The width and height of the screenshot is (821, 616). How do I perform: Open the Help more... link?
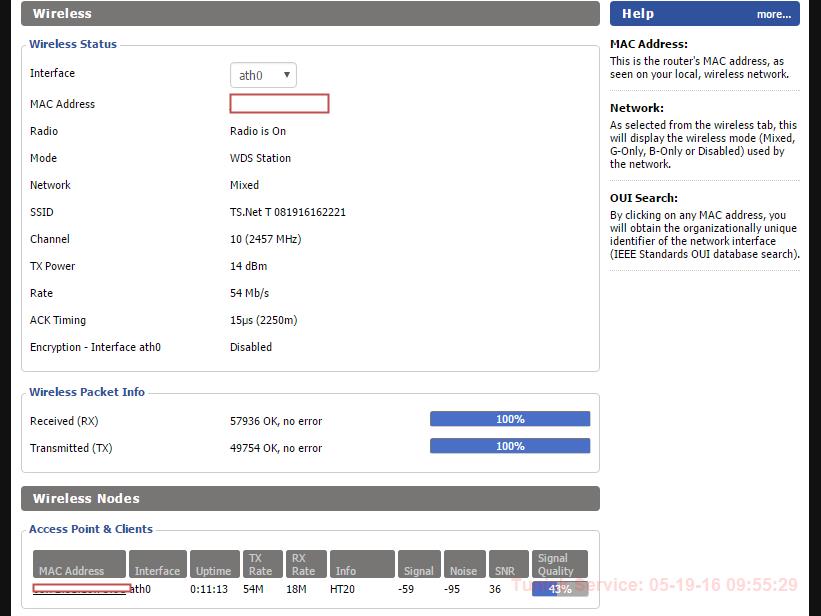click(773, 15)
